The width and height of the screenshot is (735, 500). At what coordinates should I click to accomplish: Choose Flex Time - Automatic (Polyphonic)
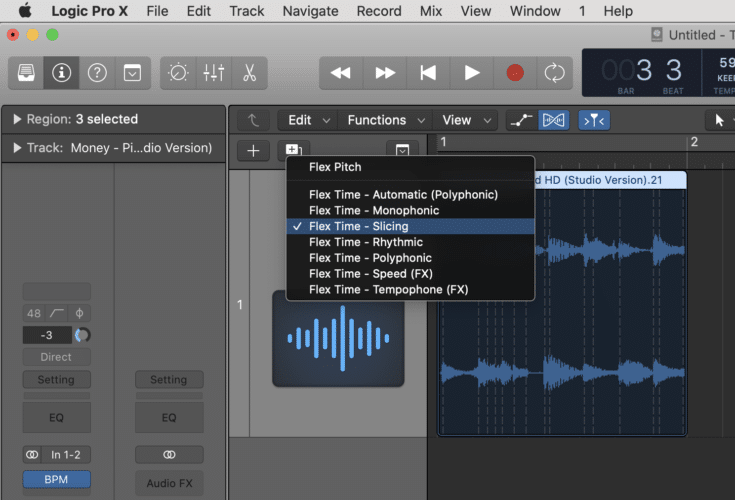point(410,194)
